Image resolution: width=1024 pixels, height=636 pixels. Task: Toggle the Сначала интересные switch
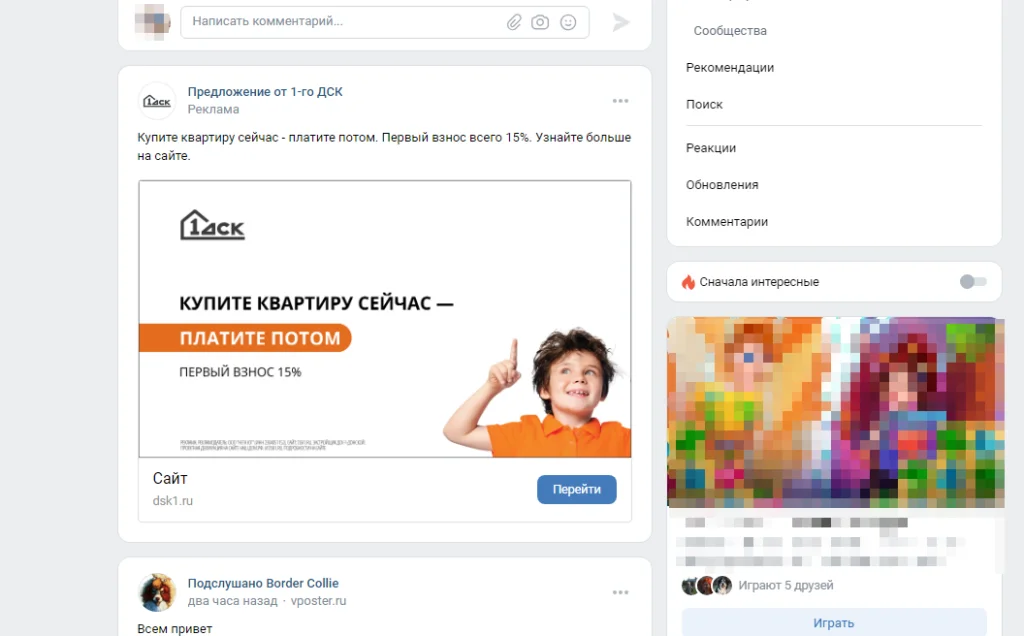973,281
